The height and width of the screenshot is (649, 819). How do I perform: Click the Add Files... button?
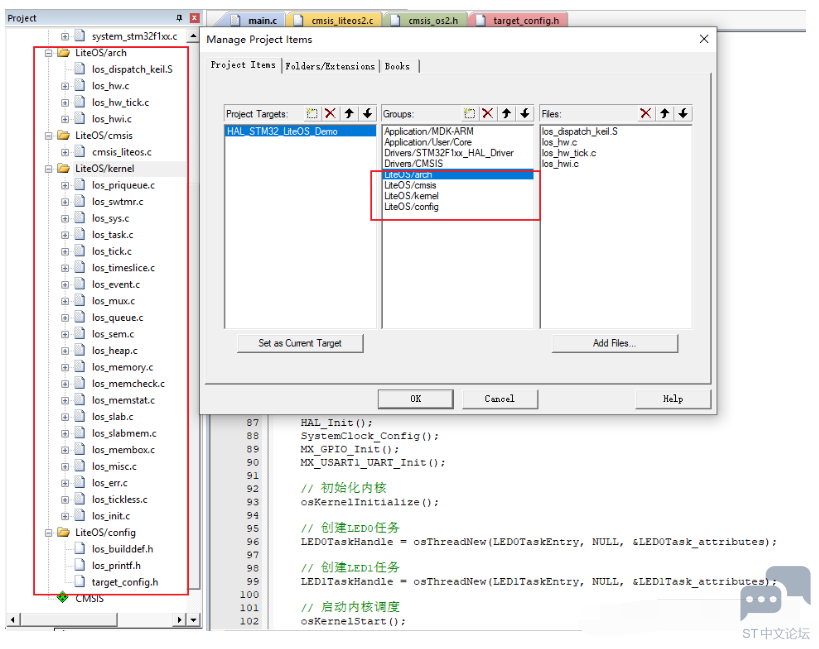[x=614, y=343]
